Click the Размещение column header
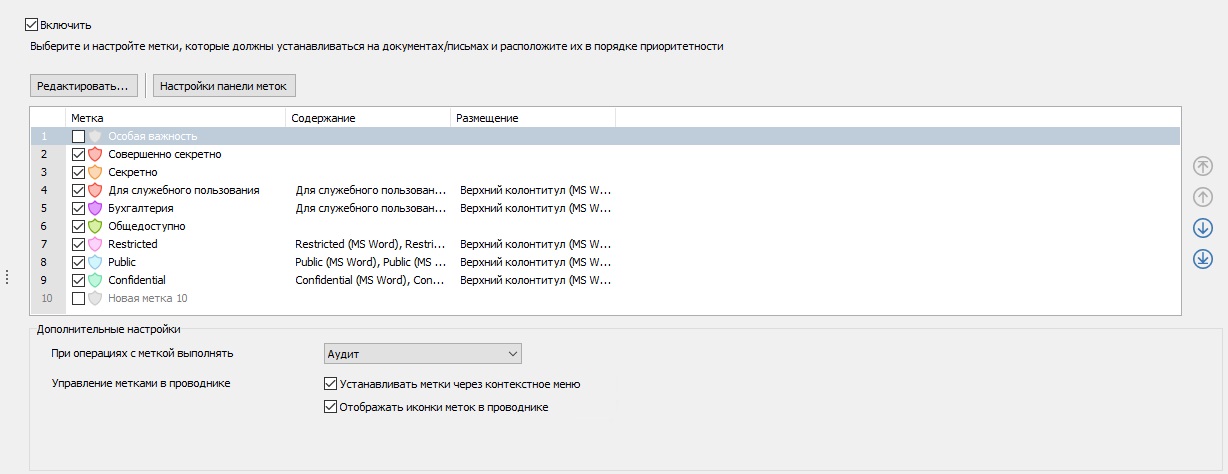The image size is (1228, 474). (532, 118)
